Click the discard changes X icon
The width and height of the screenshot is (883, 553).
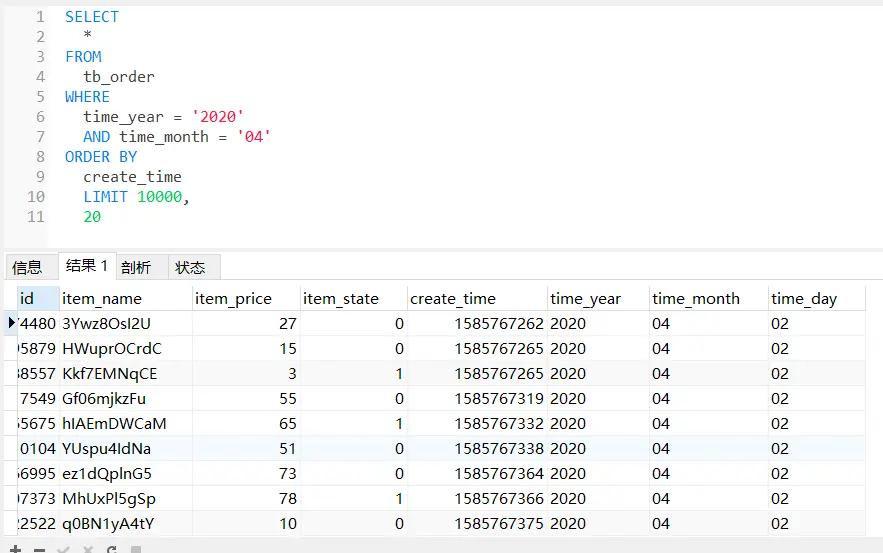[x=87, y=550]
